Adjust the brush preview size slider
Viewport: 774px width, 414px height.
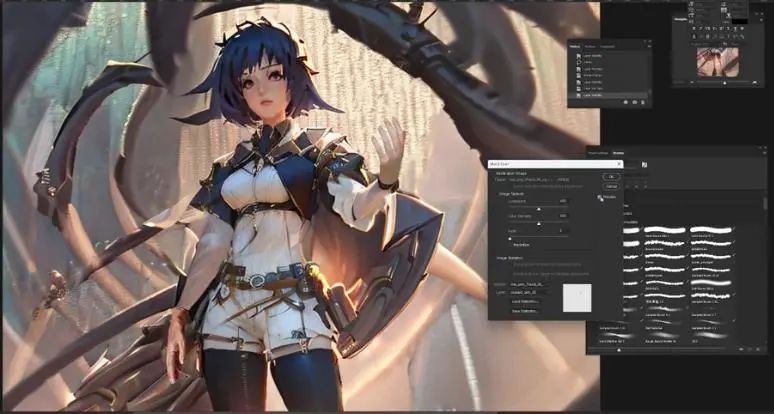coord(619,350)
